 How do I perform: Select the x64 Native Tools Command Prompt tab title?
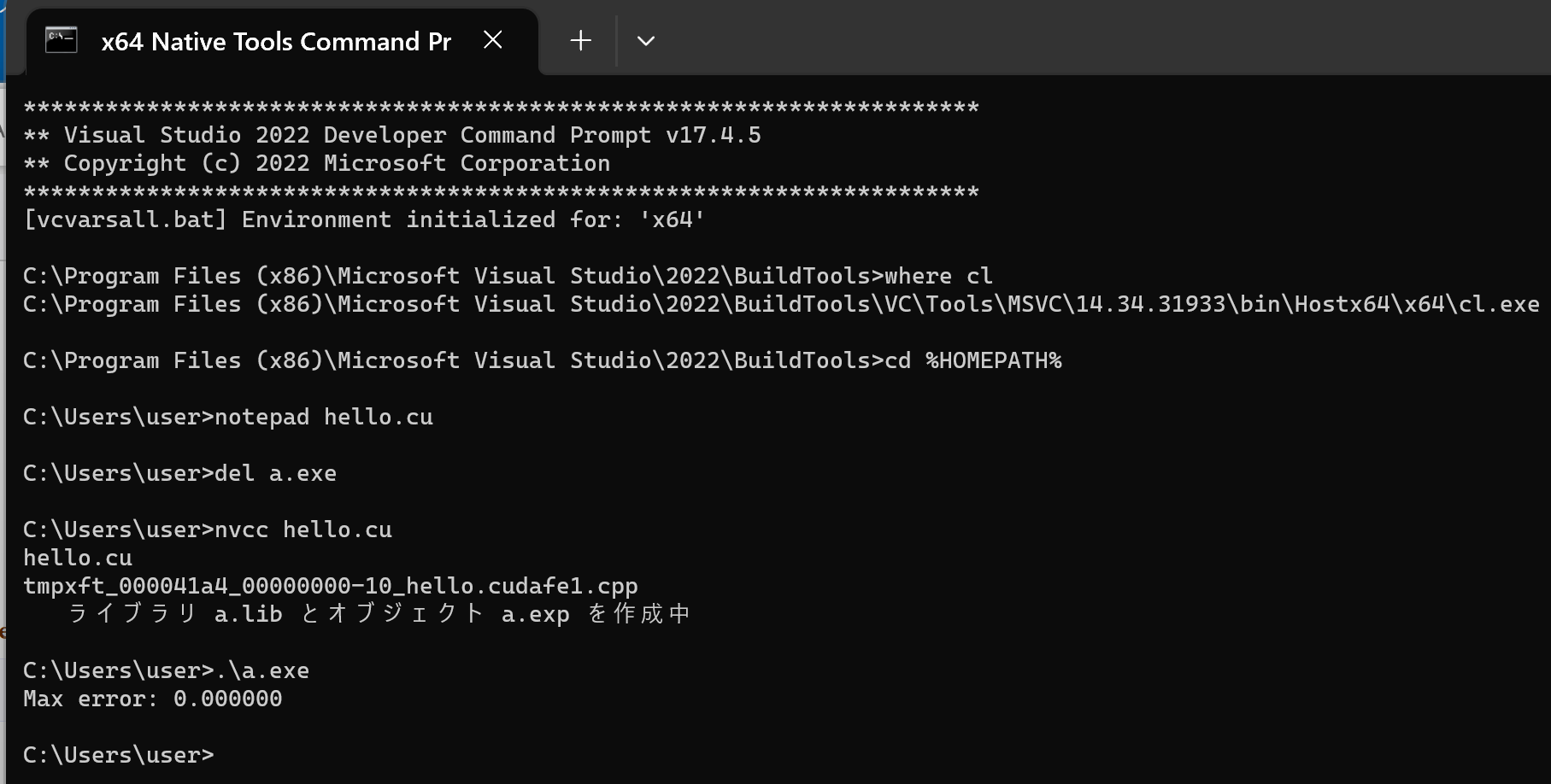tap(276, 41)
